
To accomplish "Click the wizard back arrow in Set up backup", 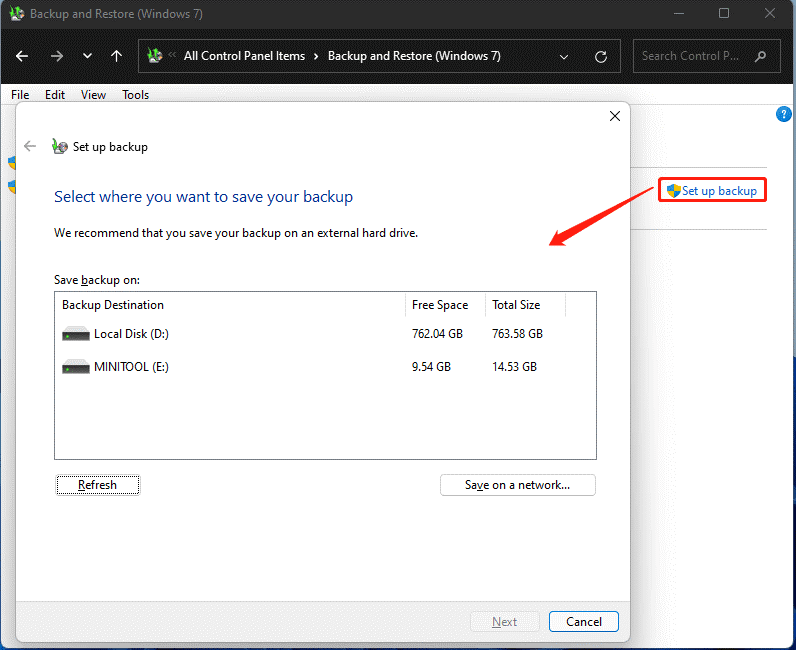I will [x=30, y=146].
